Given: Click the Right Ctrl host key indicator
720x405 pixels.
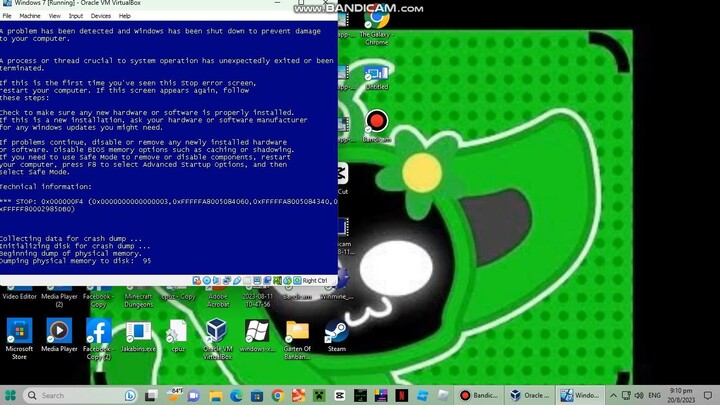Looking at the screenshot, I should click(314, 281).
